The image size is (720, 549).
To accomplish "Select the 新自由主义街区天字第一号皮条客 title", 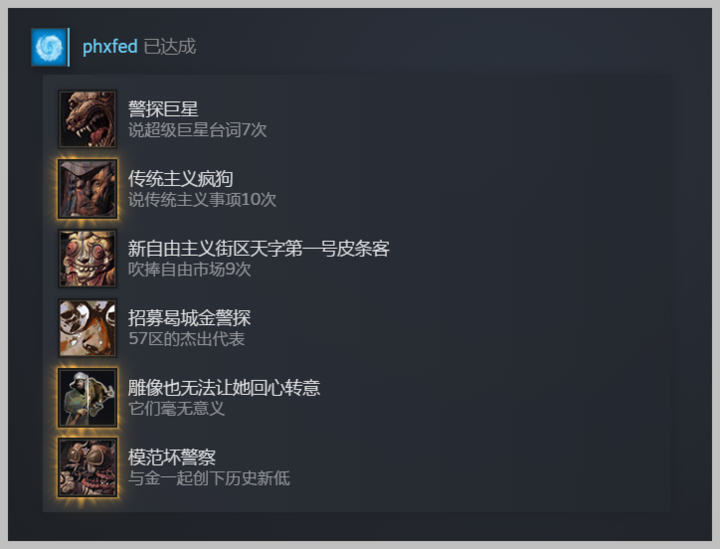I will pos(259,248).
